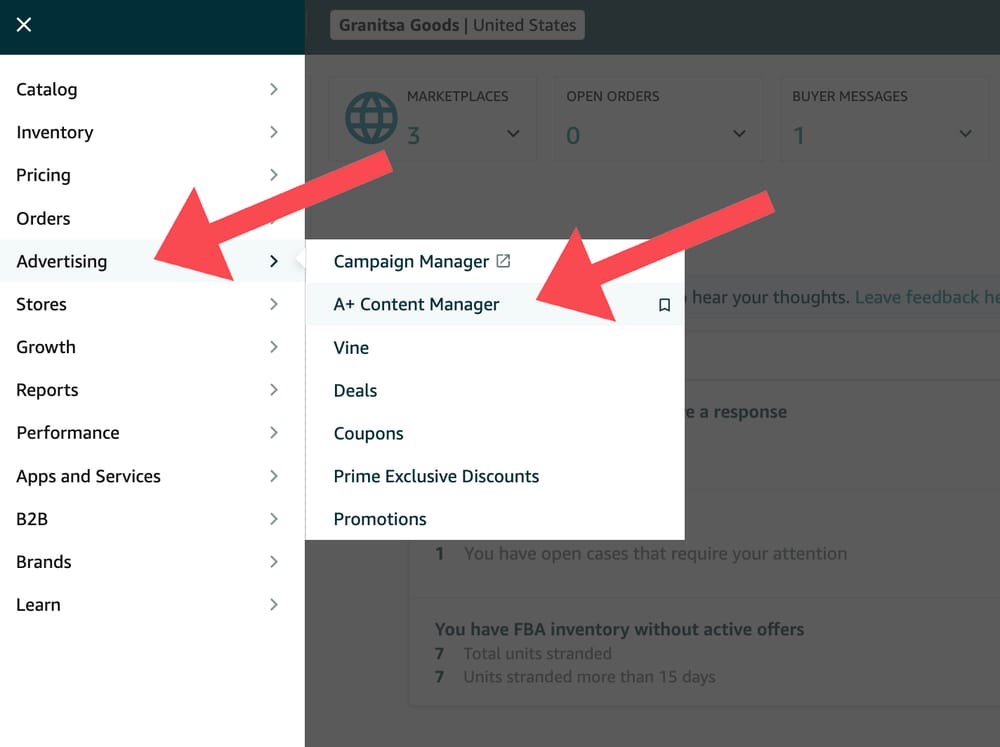Click the open orders count 0
Screen dimensions: 1000x747
tap(573, 135)
